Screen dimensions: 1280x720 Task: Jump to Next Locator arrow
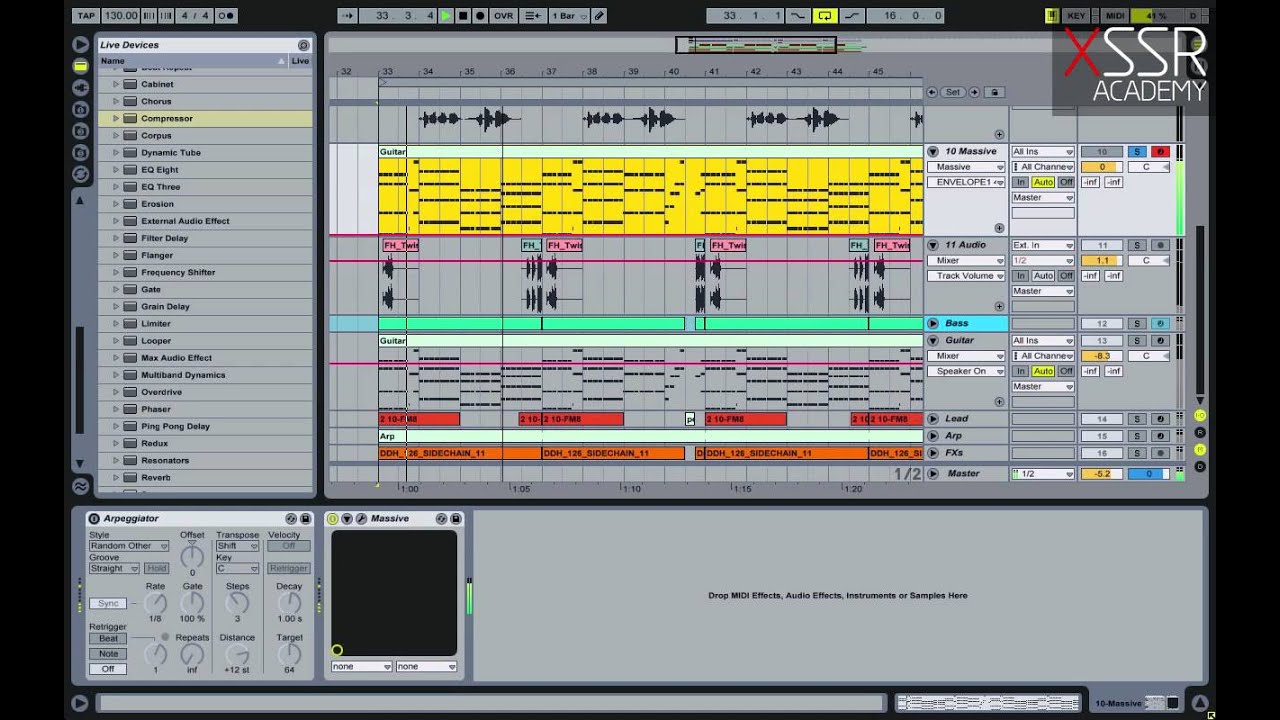(973, 92)
